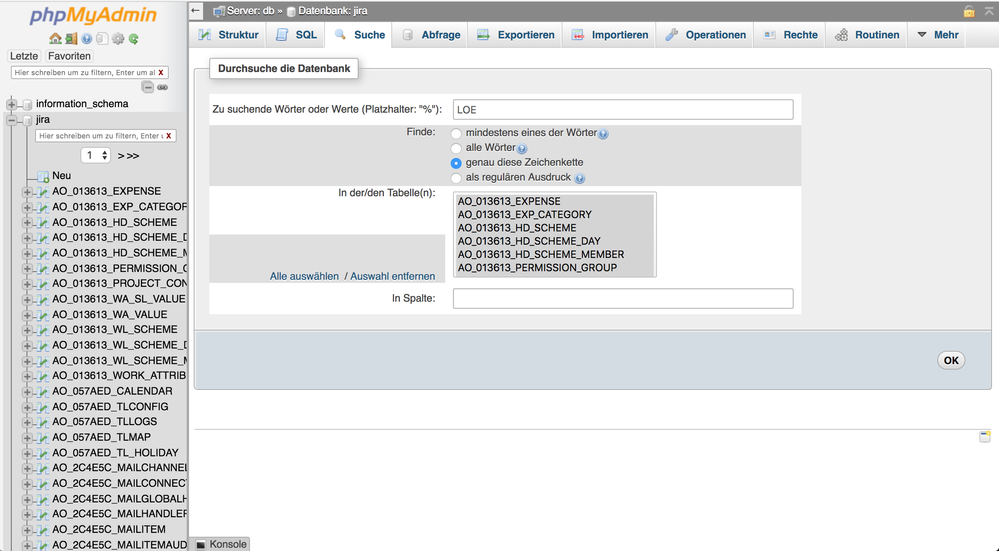
Task: Click table icon next to AO_013613_WA_VALUE
Action: 43,315
